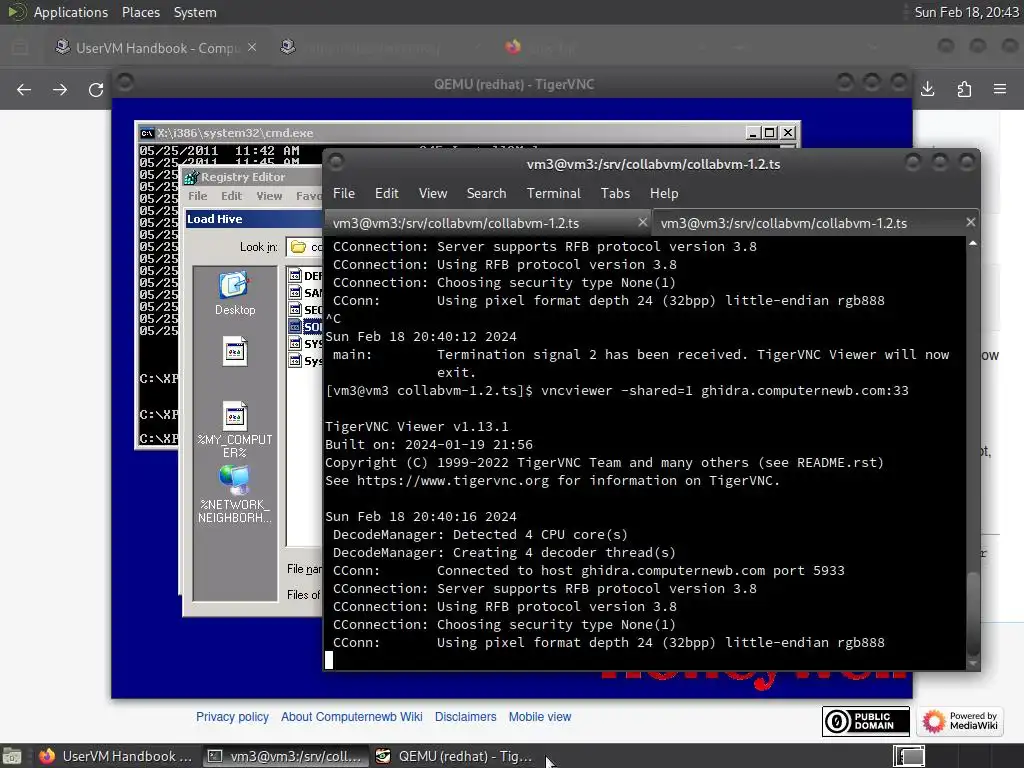Open View menu in terminal window
1024x768 pixels.
click(x=433, y=193)
